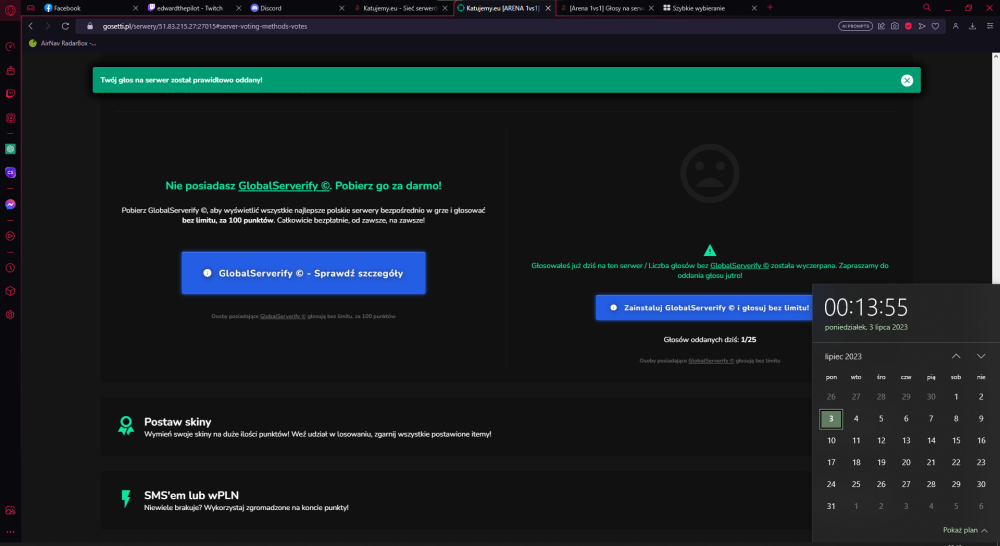Add page to bookmarks with heart icon

(x=936, y=26)
